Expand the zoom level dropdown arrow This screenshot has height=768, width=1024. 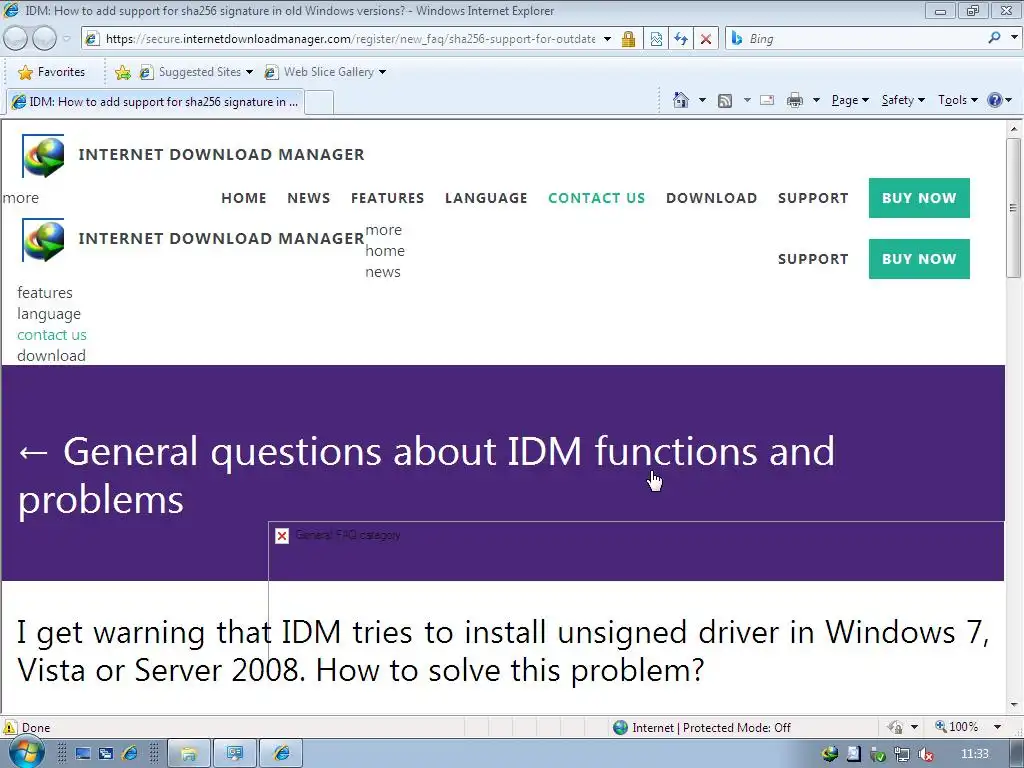[x=997, y=727]
